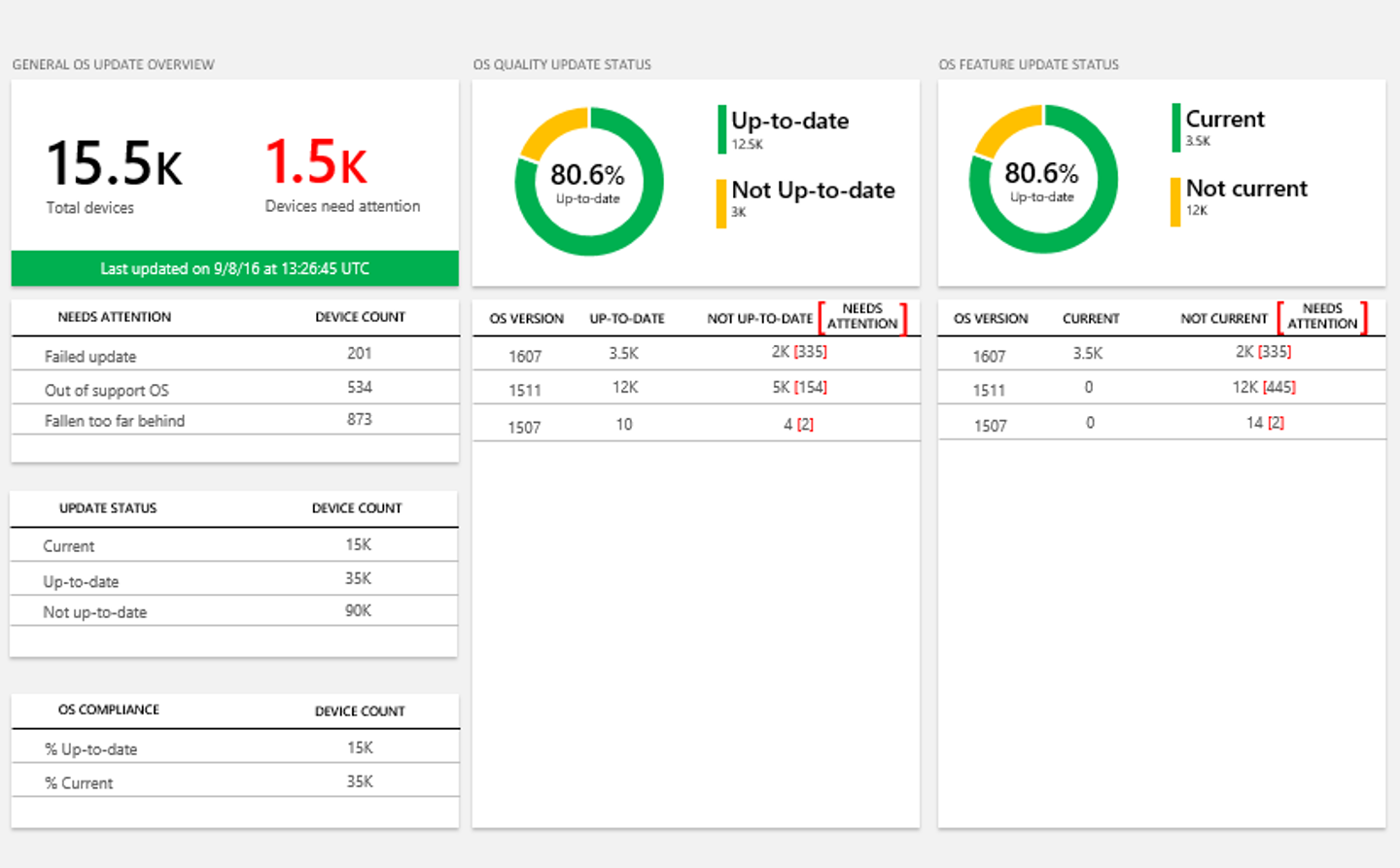The image size is (1400, 868).
Task: Select the % Current compliance row
Action: click(x=234, y=781)
